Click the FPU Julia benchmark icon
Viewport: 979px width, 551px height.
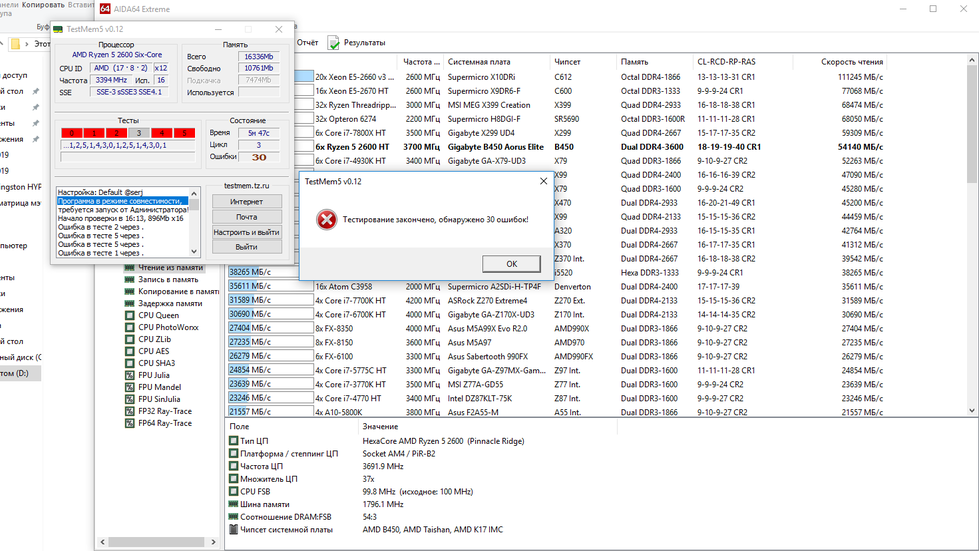(x=129, y=375)
